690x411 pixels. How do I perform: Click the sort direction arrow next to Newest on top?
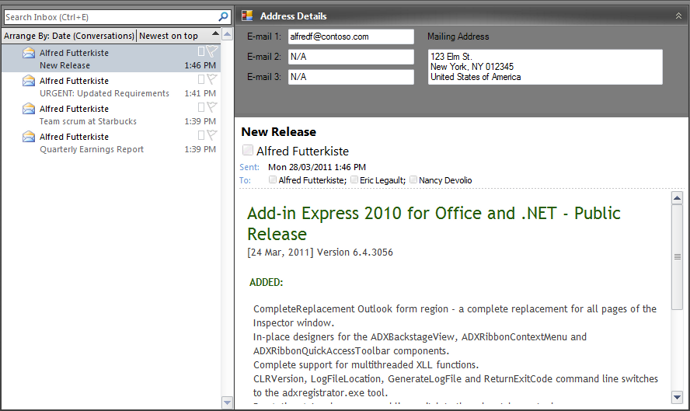215,34
